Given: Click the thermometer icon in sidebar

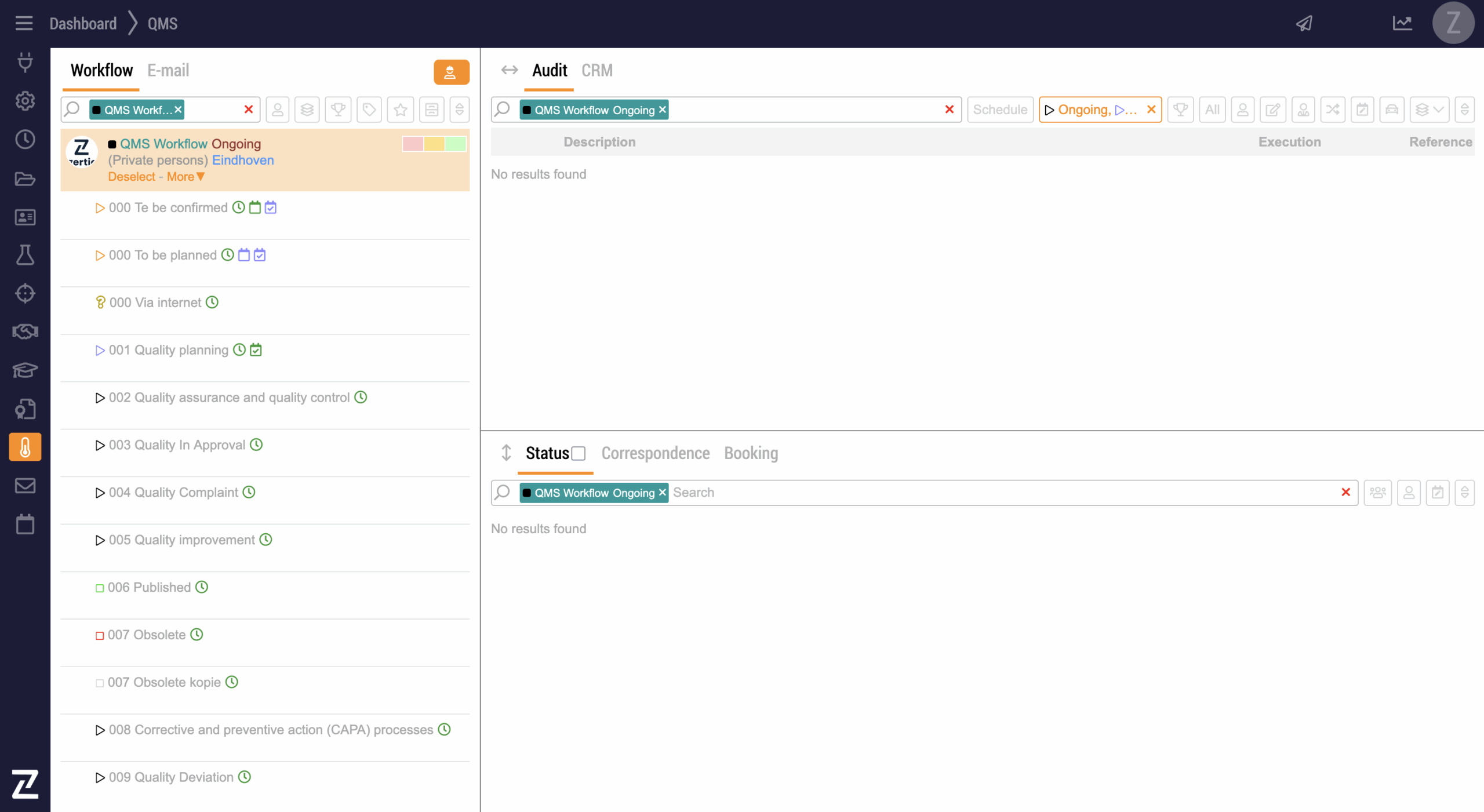Looking at the screenshot, I should 25,447.
